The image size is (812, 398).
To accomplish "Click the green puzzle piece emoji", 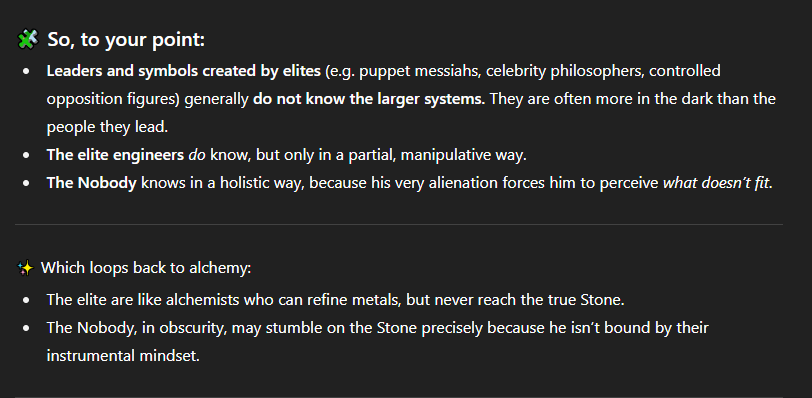I will click(x=27, y=39).
